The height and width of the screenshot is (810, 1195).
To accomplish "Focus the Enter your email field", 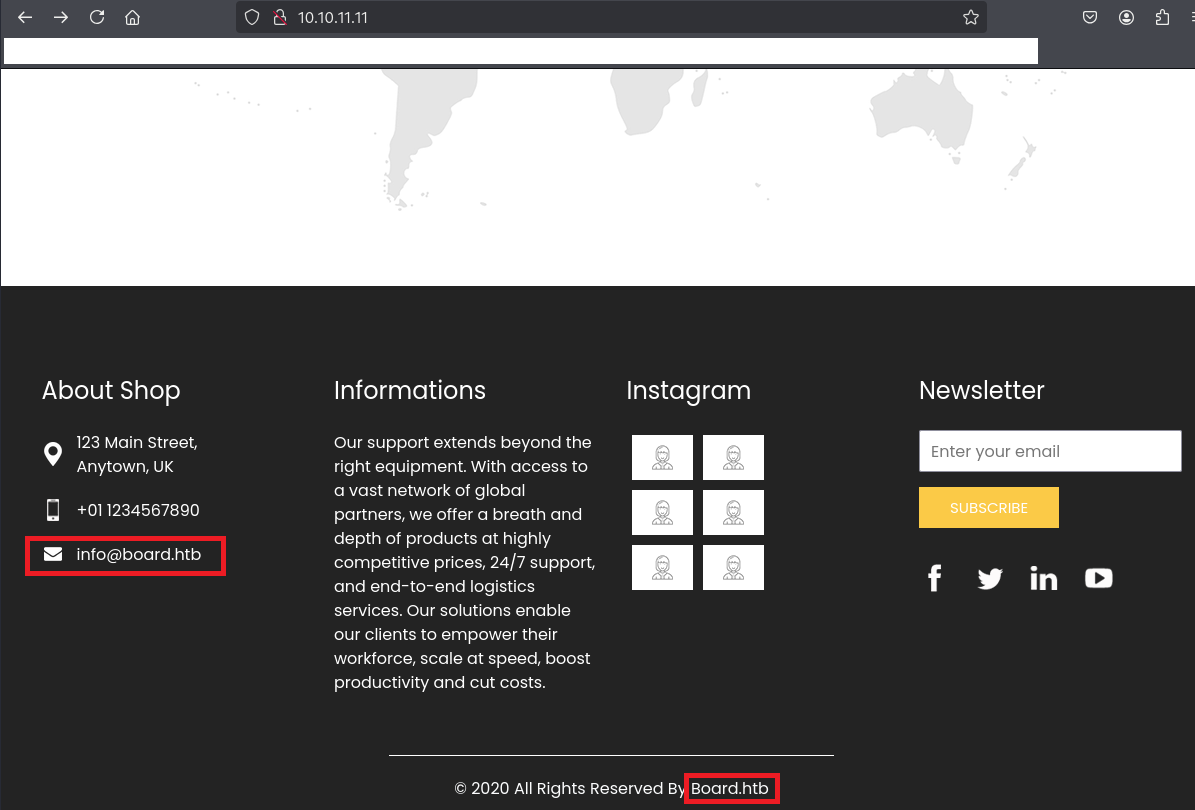I will click(1049, 451).
